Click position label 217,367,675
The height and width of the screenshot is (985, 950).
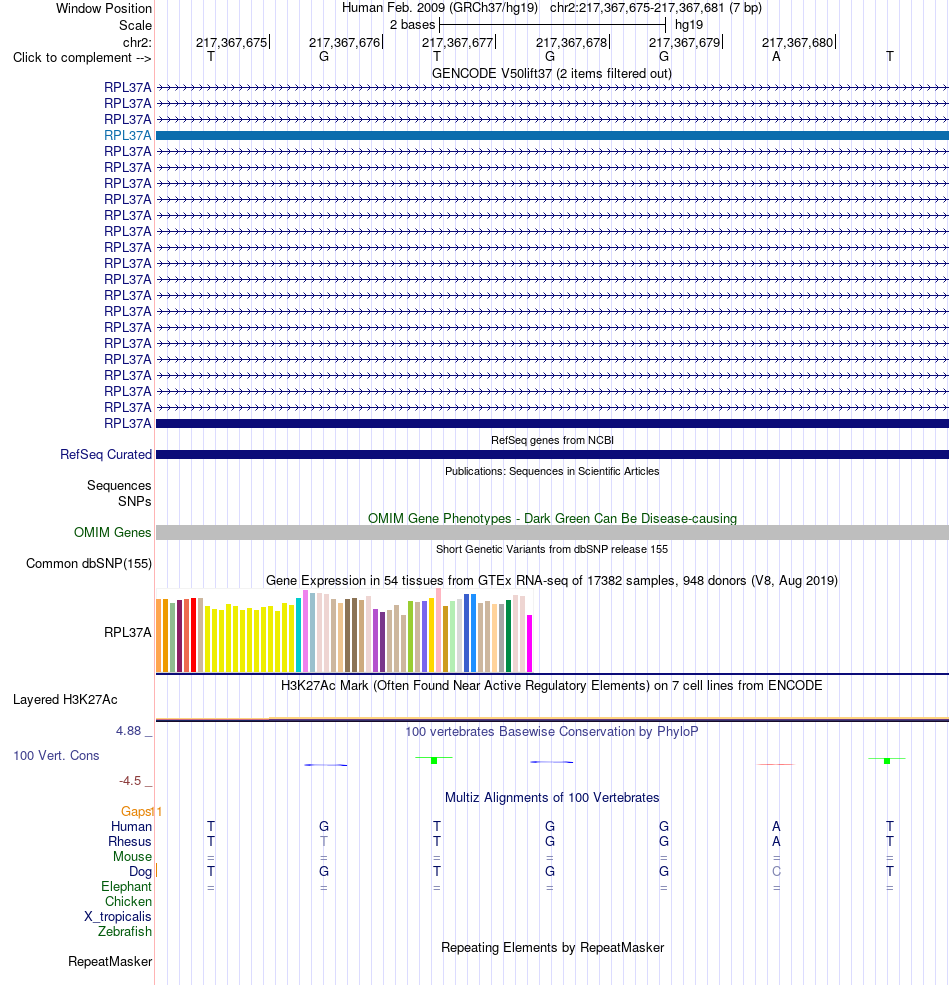pyautogui.click(x=231, y=43)
